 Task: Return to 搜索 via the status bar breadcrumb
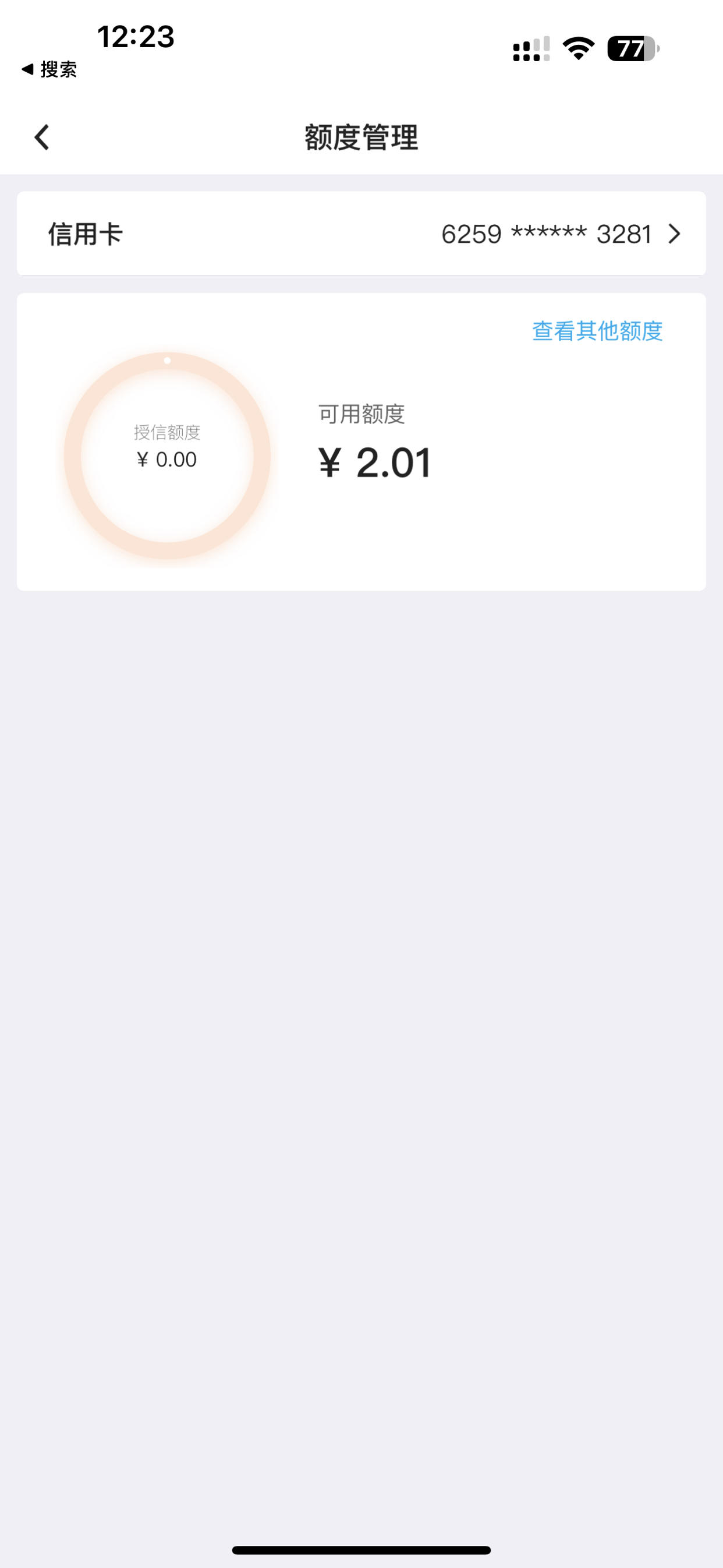[49, 69]
